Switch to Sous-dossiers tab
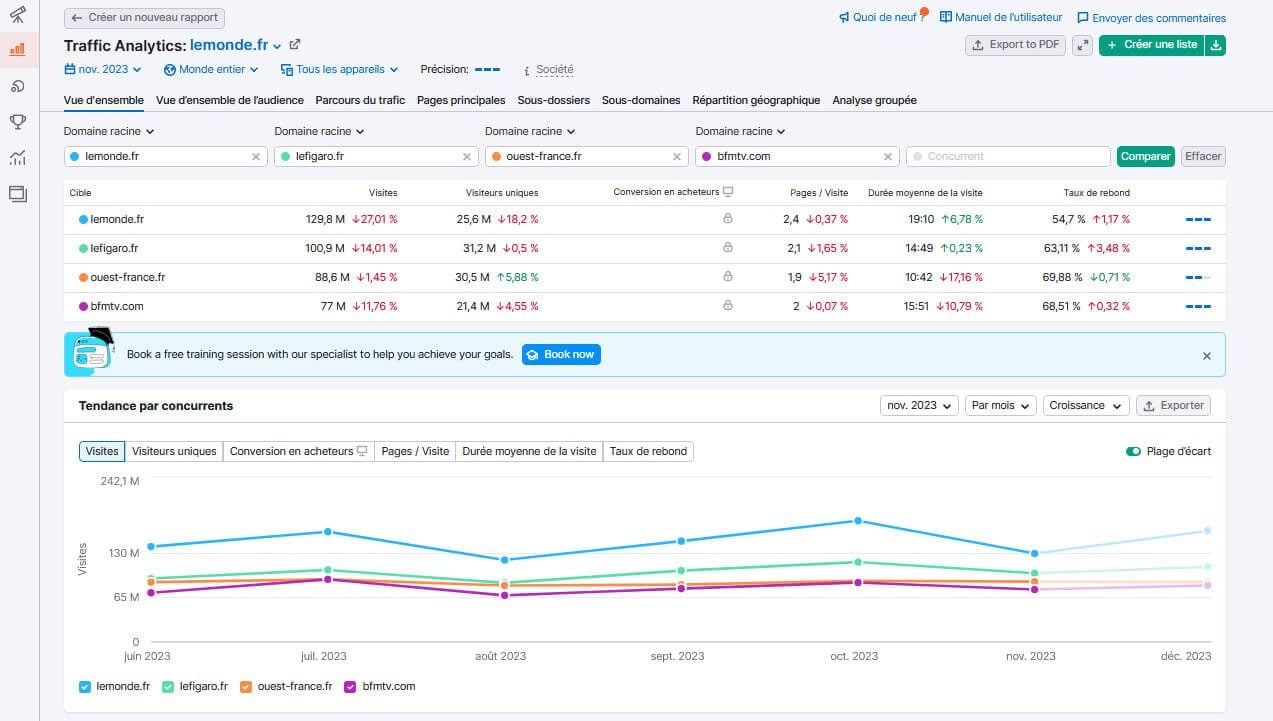The height and width of the screenshot is (721, 1273). tap(553, 100)
